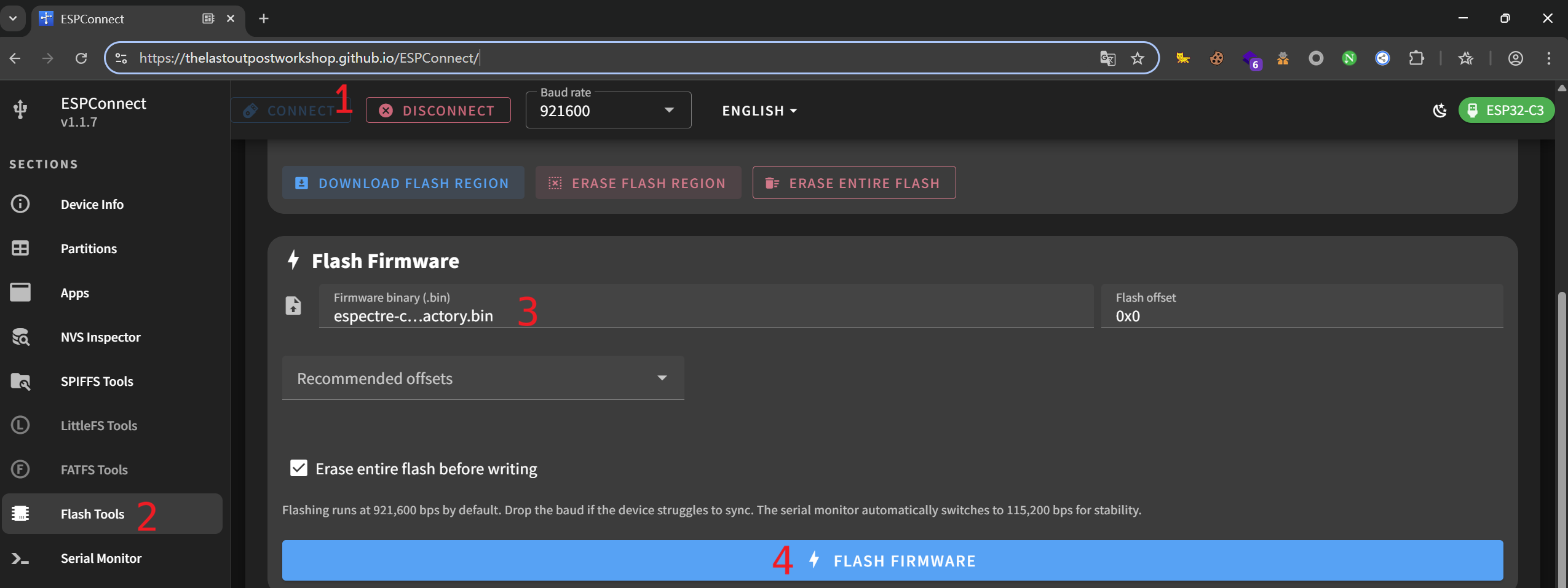Click the Serial Monitor terminal icon
The image size is (1568, 588).
(x=20, y=559)
